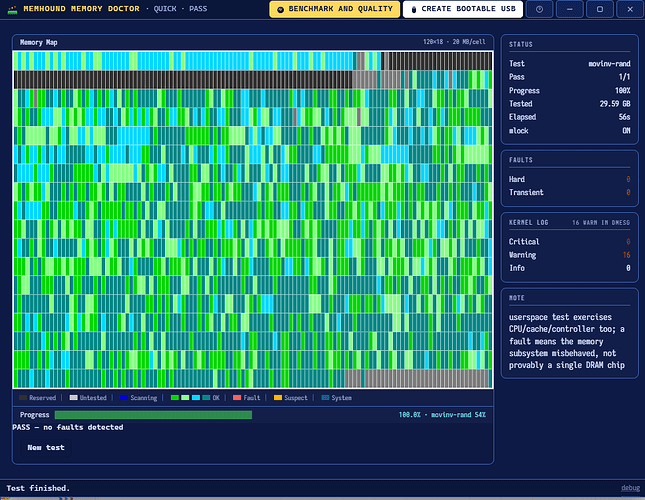
Task: Click the System legend swatch
Action: coord(325,398)
